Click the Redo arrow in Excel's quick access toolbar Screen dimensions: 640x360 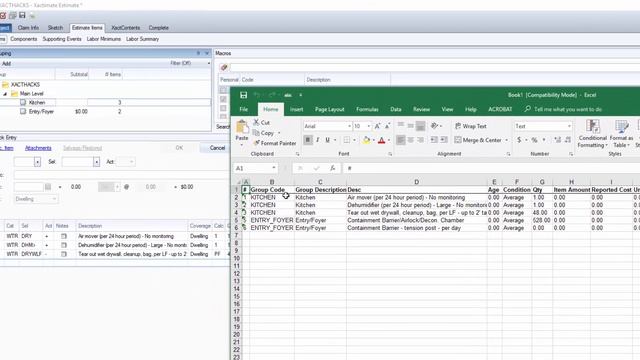pyautogui.click(x=272, y=95)
